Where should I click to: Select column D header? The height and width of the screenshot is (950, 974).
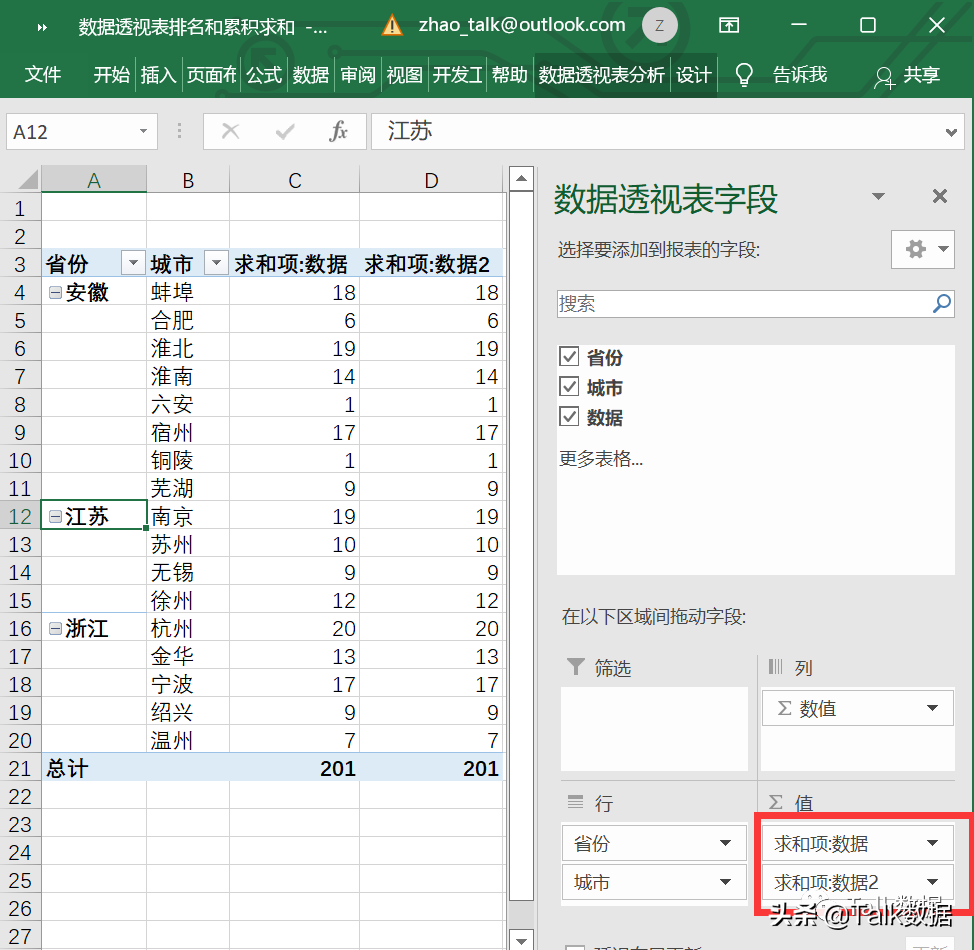tap(431, 180)
